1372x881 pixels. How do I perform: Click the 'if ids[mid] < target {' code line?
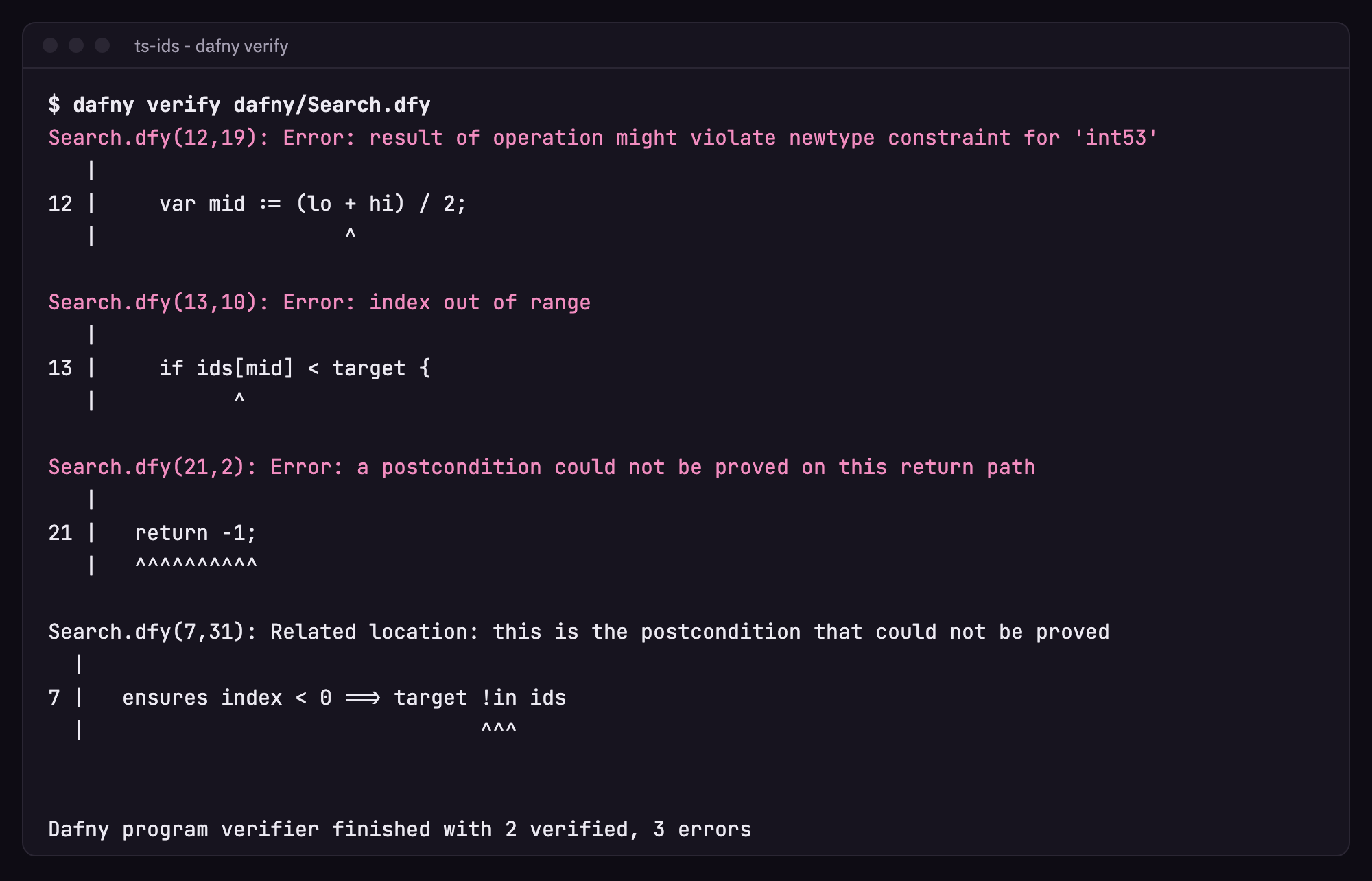295,368
